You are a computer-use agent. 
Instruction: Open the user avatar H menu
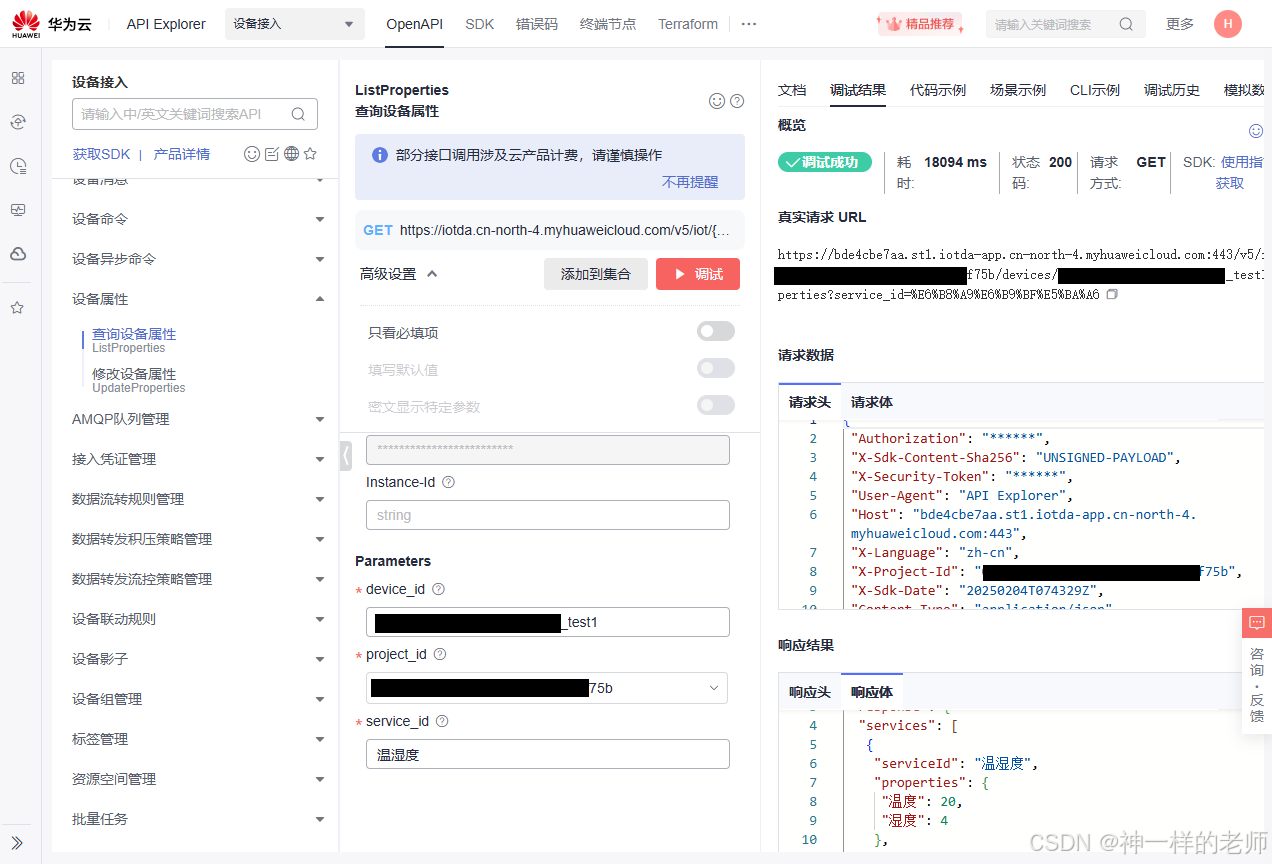pyautogui.click(x=1228, y=24)
